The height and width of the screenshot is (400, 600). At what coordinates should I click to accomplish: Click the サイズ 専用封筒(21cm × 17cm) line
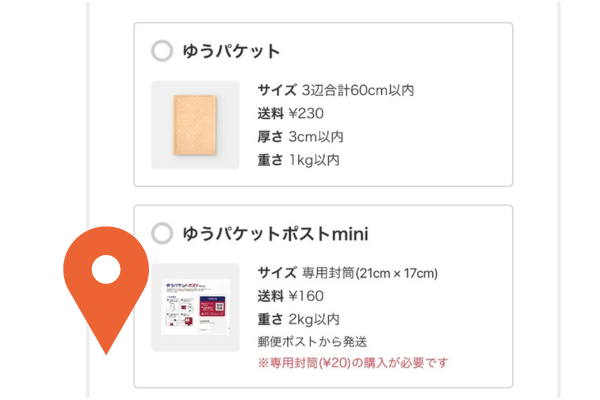click(x=347, y=273)
